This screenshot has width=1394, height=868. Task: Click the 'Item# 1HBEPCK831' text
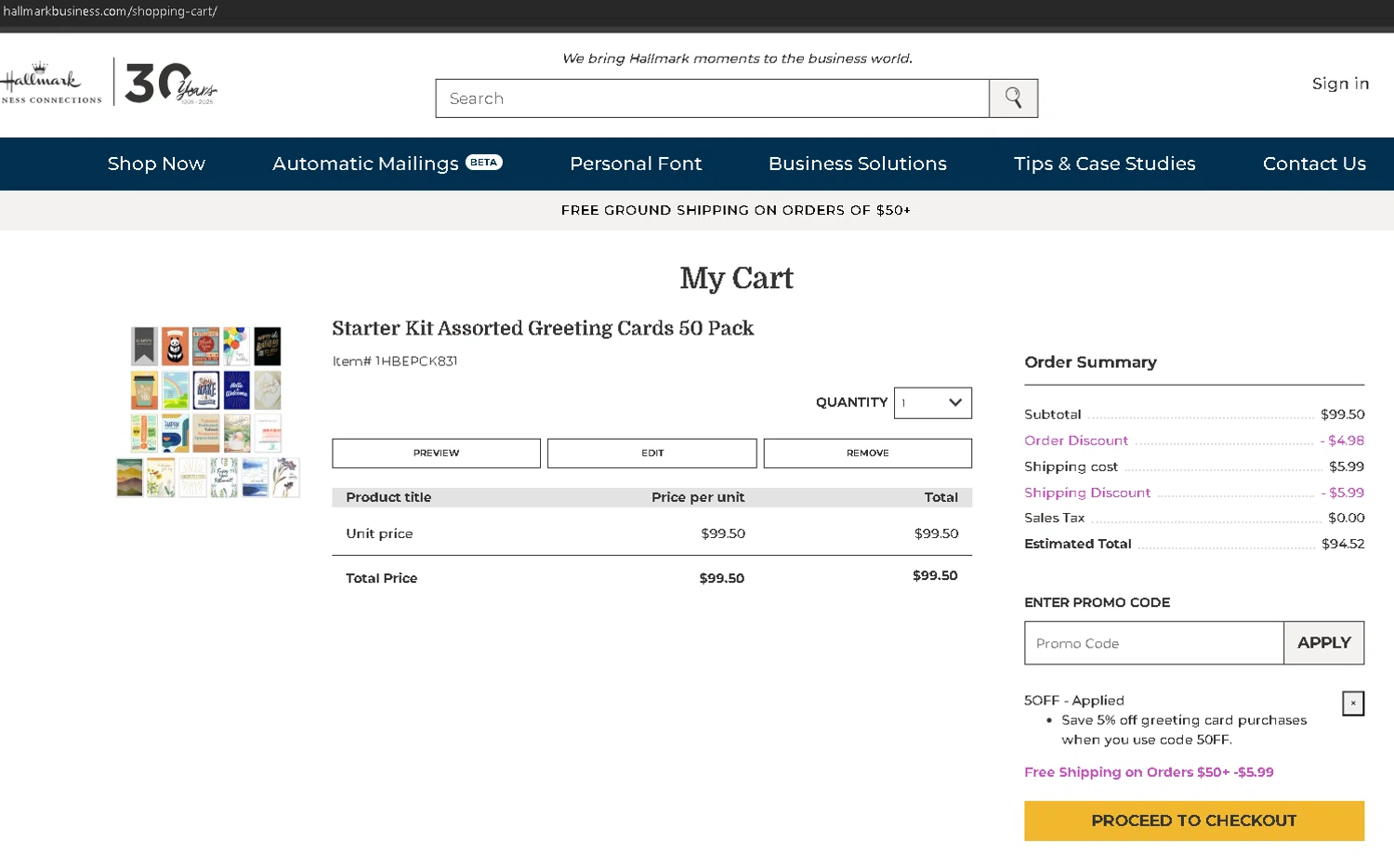pyautogui.click(x=395, y=362)
